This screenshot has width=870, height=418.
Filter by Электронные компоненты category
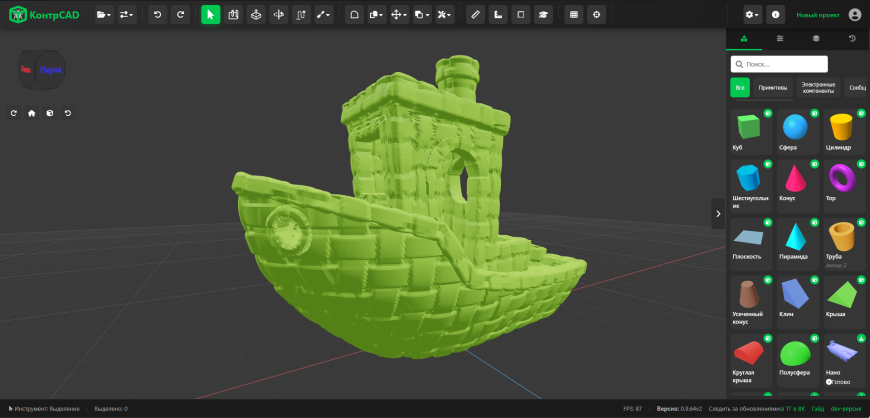coord(818,88)
